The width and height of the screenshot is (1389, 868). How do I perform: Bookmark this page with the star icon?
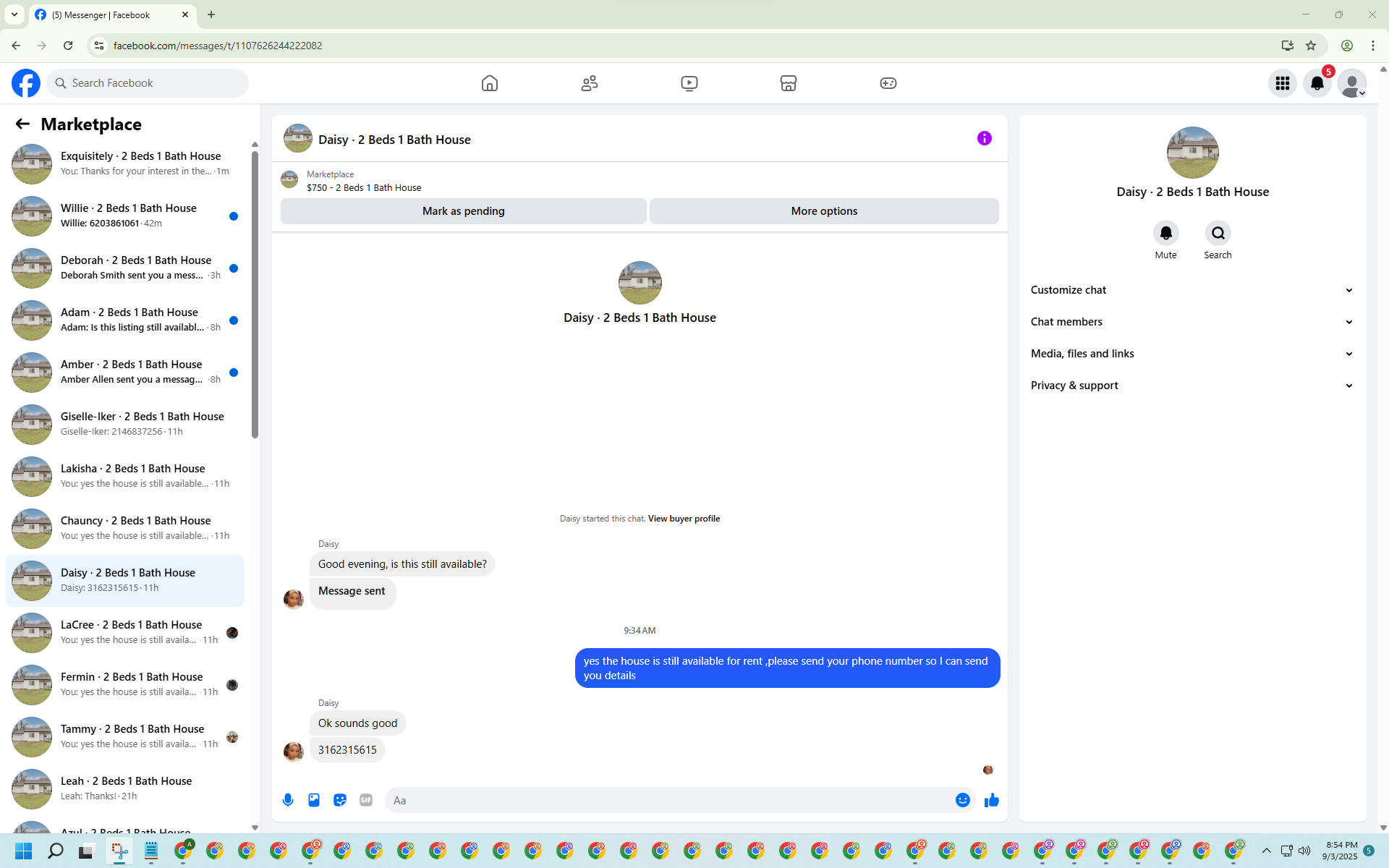click(1311, 46)
